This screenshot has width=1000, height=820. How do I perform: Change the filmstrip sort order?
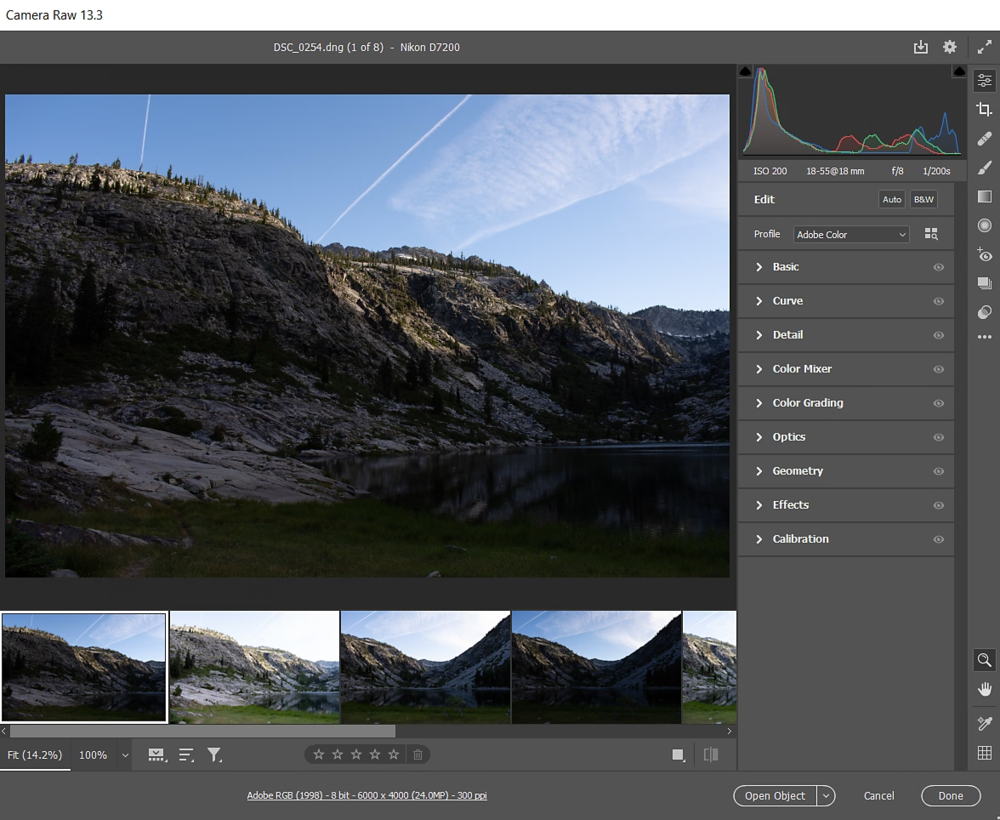186,755
